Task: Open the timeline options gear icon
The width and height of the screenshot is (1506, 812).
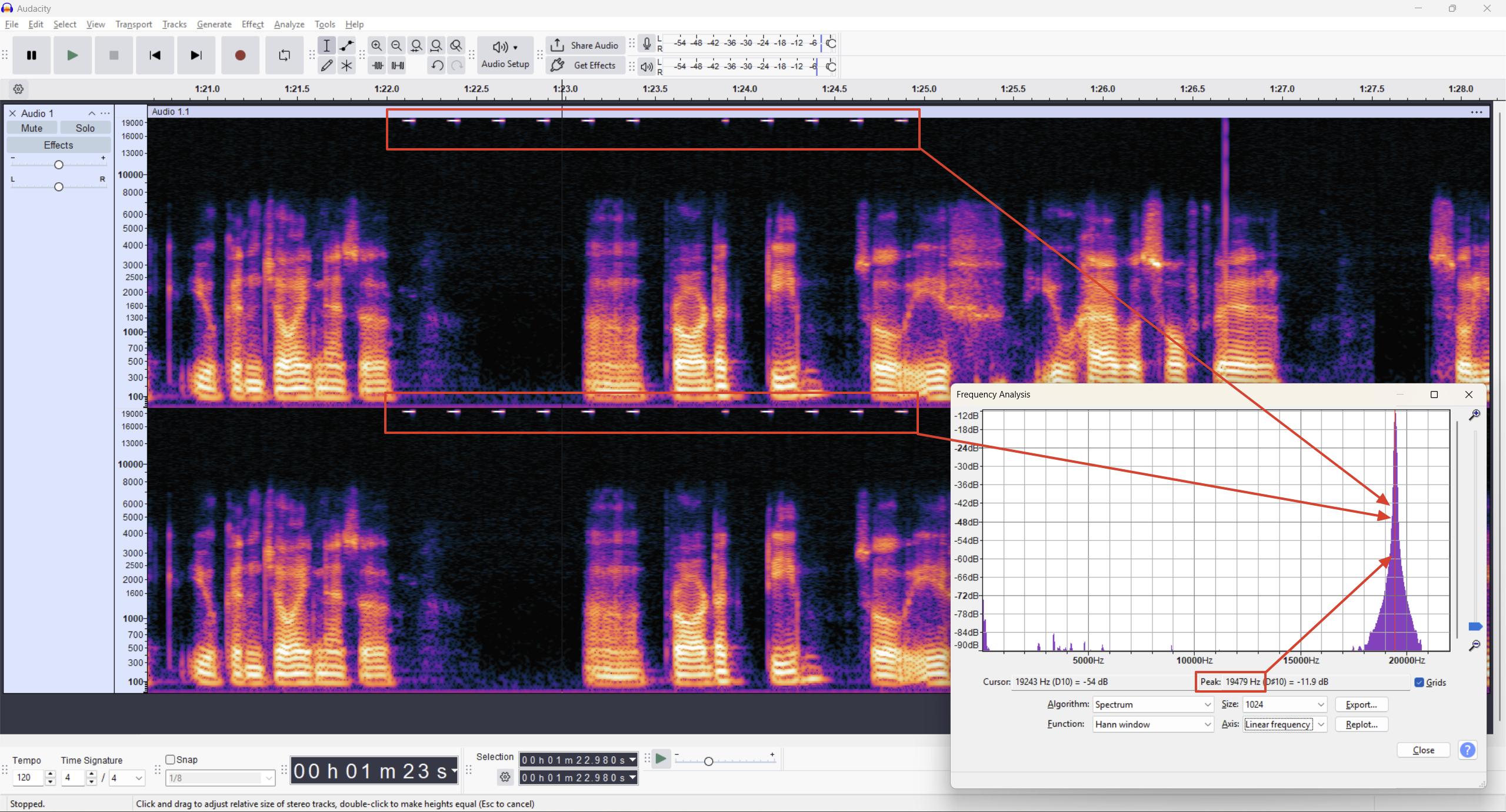Action: click(x=18, y=89)
